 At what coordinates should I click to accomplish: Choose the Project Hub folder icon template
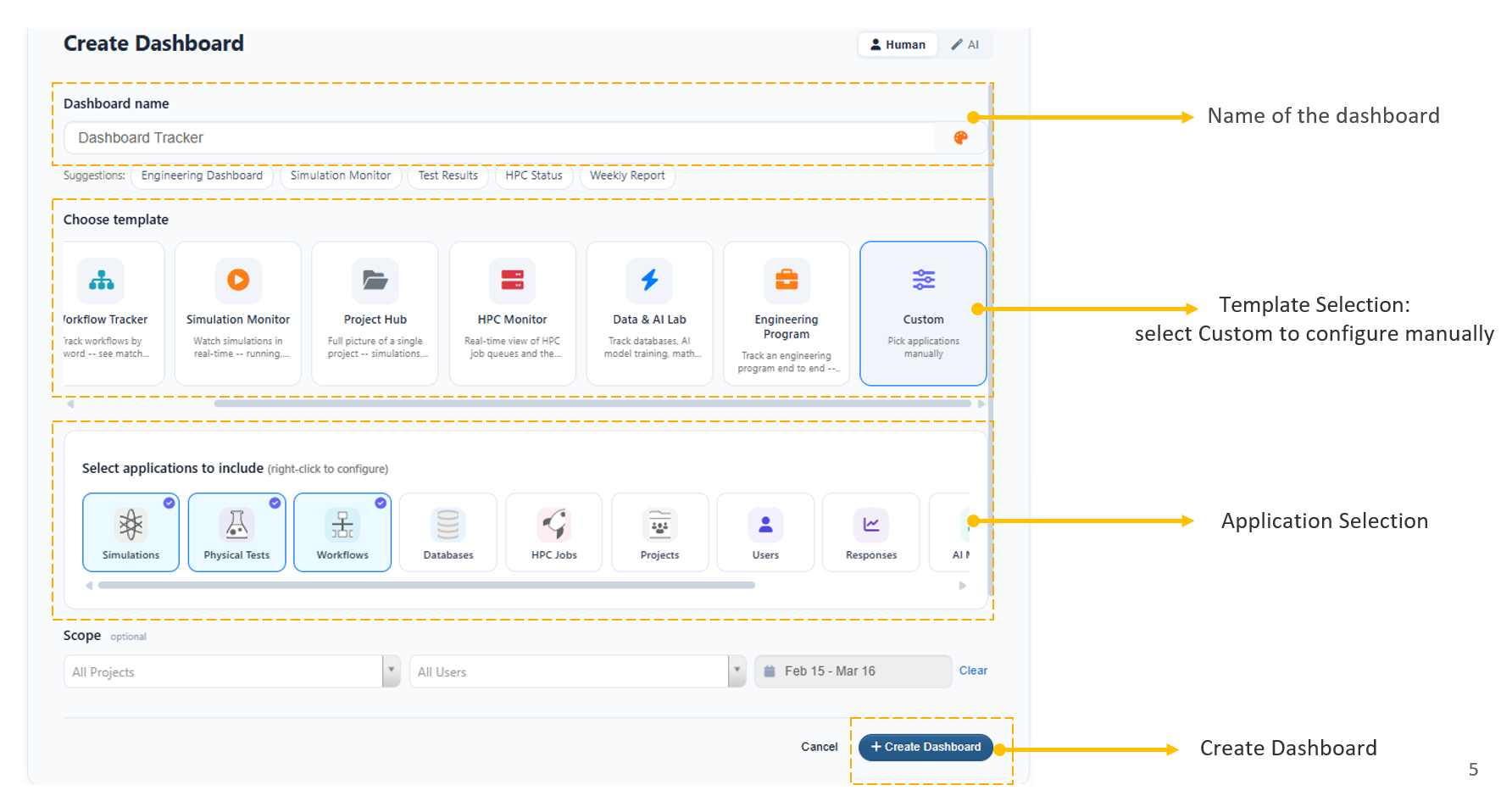(375, 280)
